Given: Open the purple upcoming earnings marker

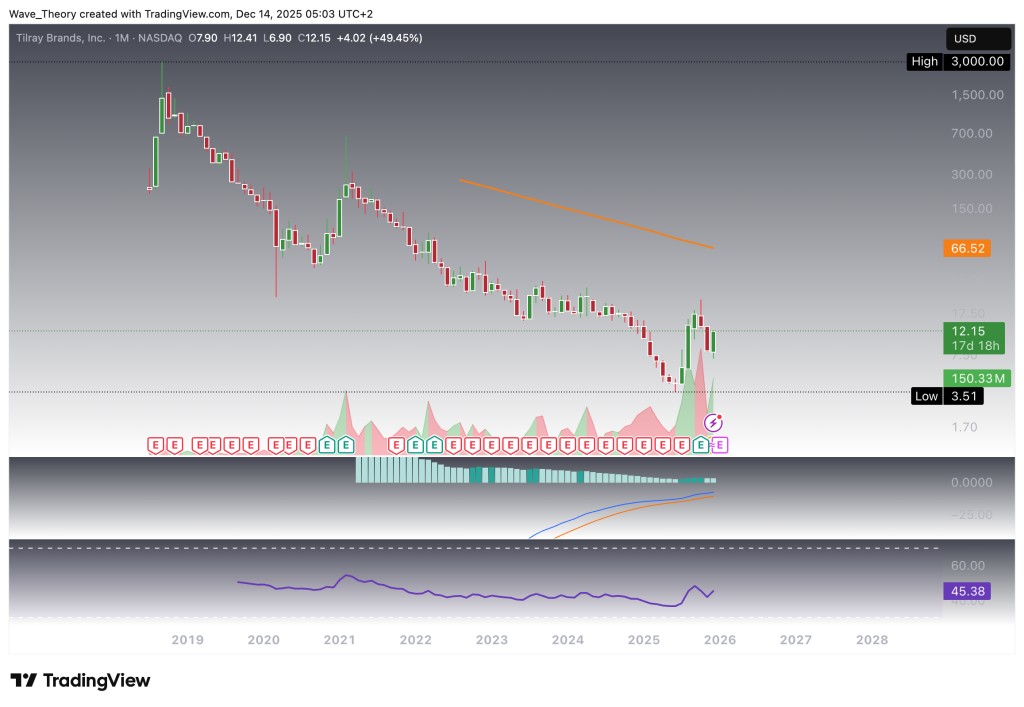Looking at the screenshot, I should (x=720, y=444).
